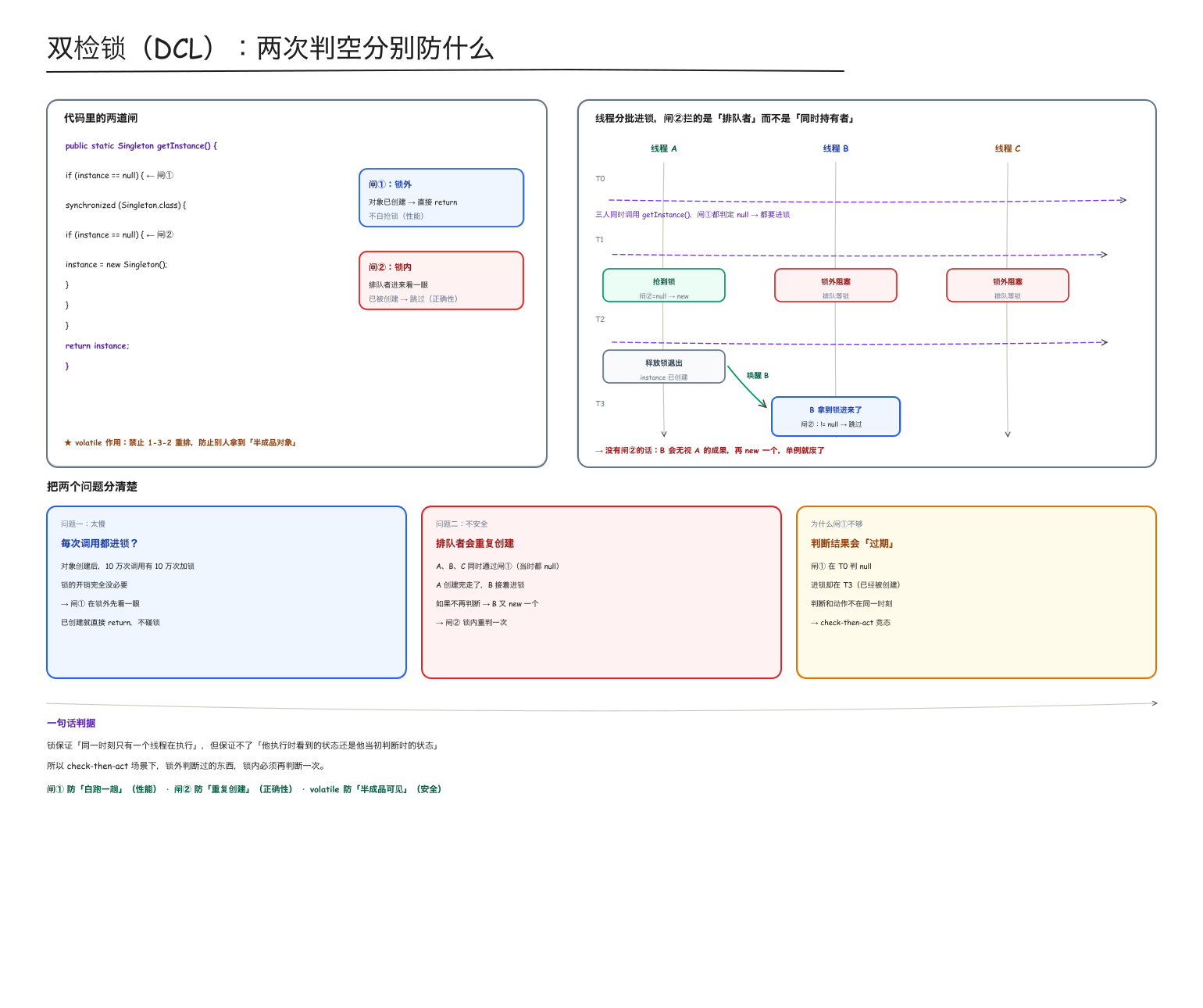Screen dimensions: 1203x1008
Task: Click the line "→ check-then-act 竞态"
Action: click(851, 623)
